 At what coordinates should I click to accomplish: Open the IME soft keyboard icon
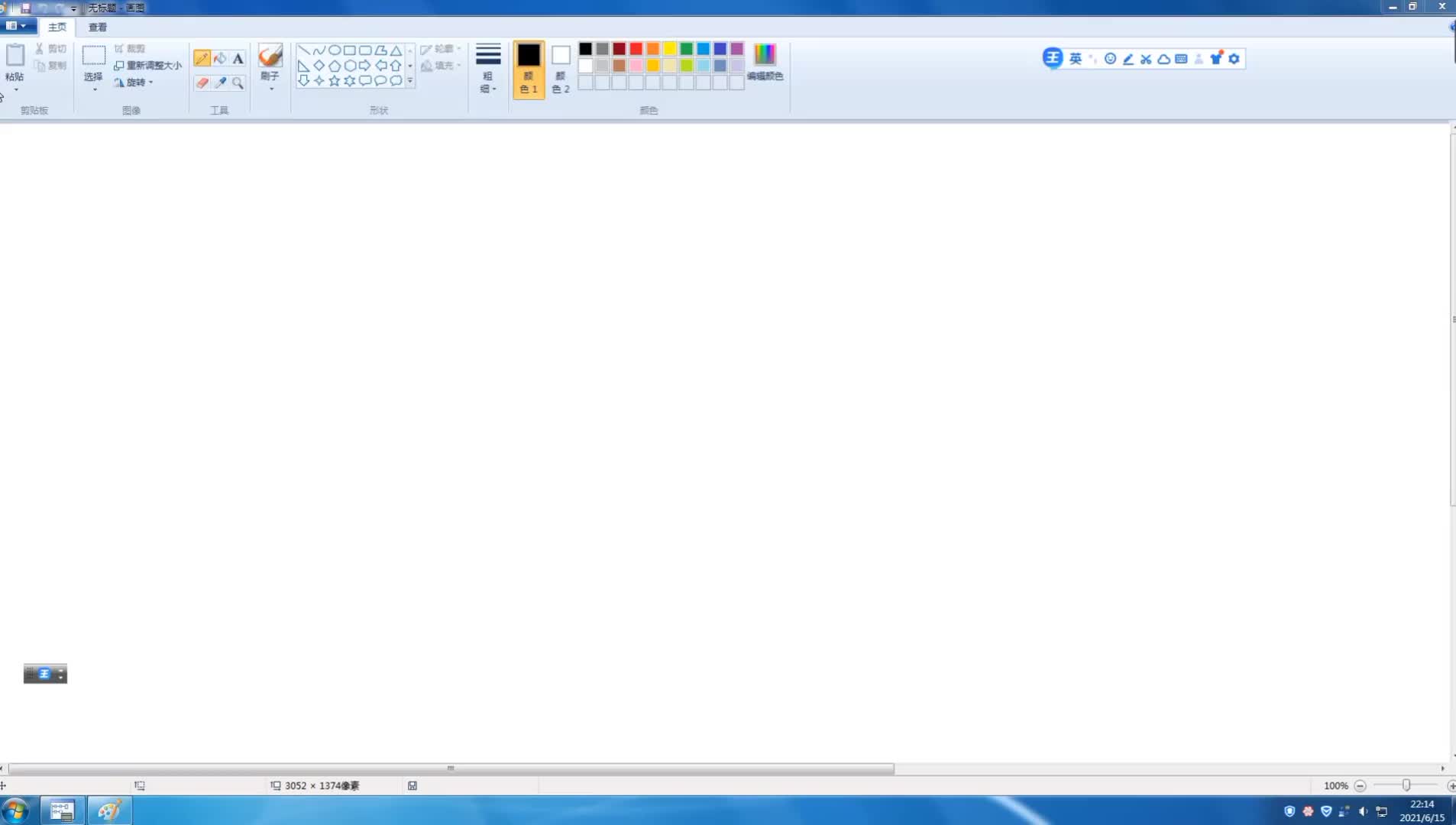[1181, 59]
